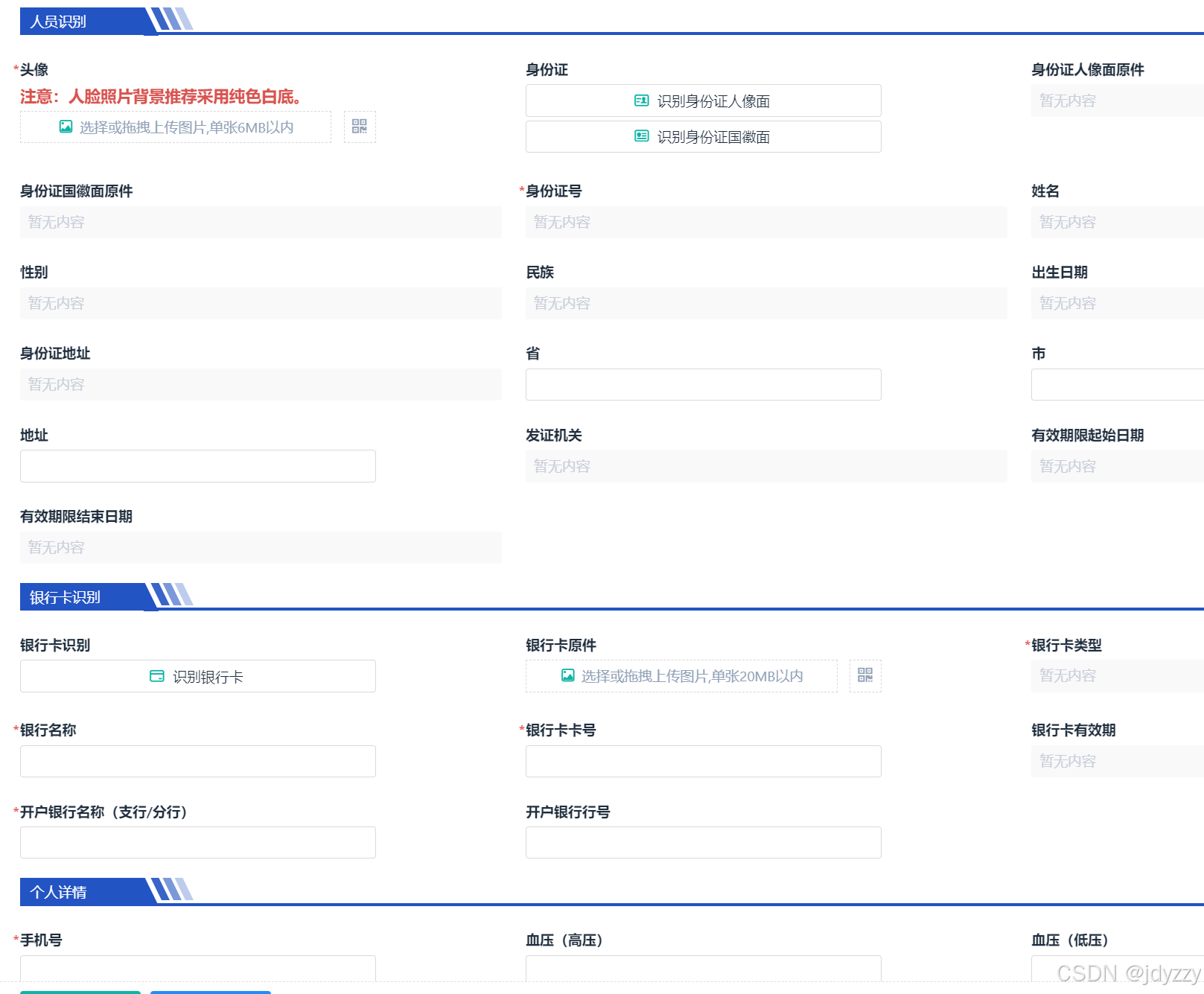Click the 姓名 field
The image size is (1204, 994).
pyautogui.click(x=1118, y=222)
